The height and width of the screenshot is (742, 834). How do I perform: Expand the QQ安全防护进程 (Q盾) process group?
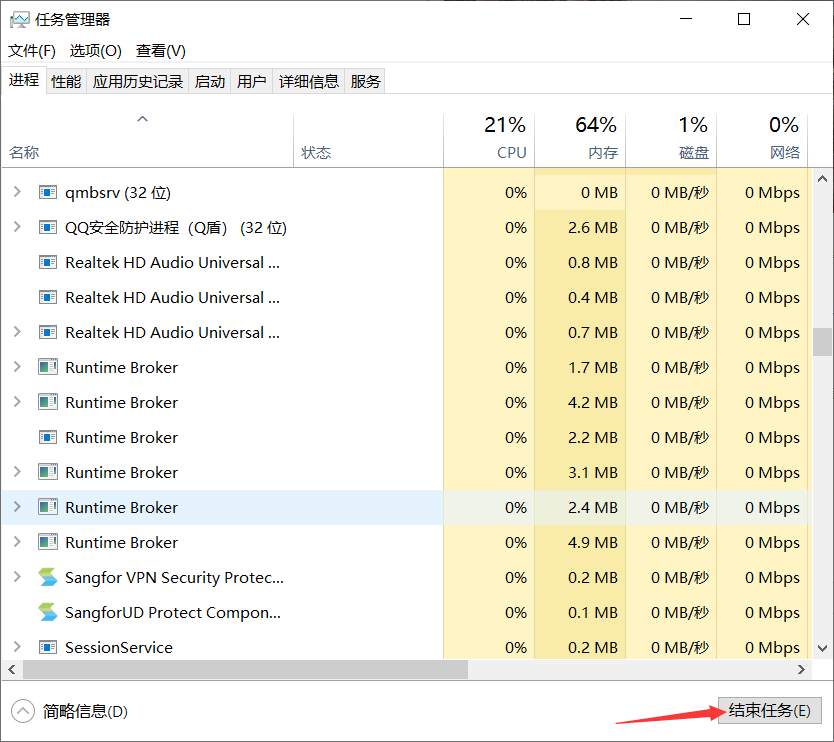(x=17, y=227)
